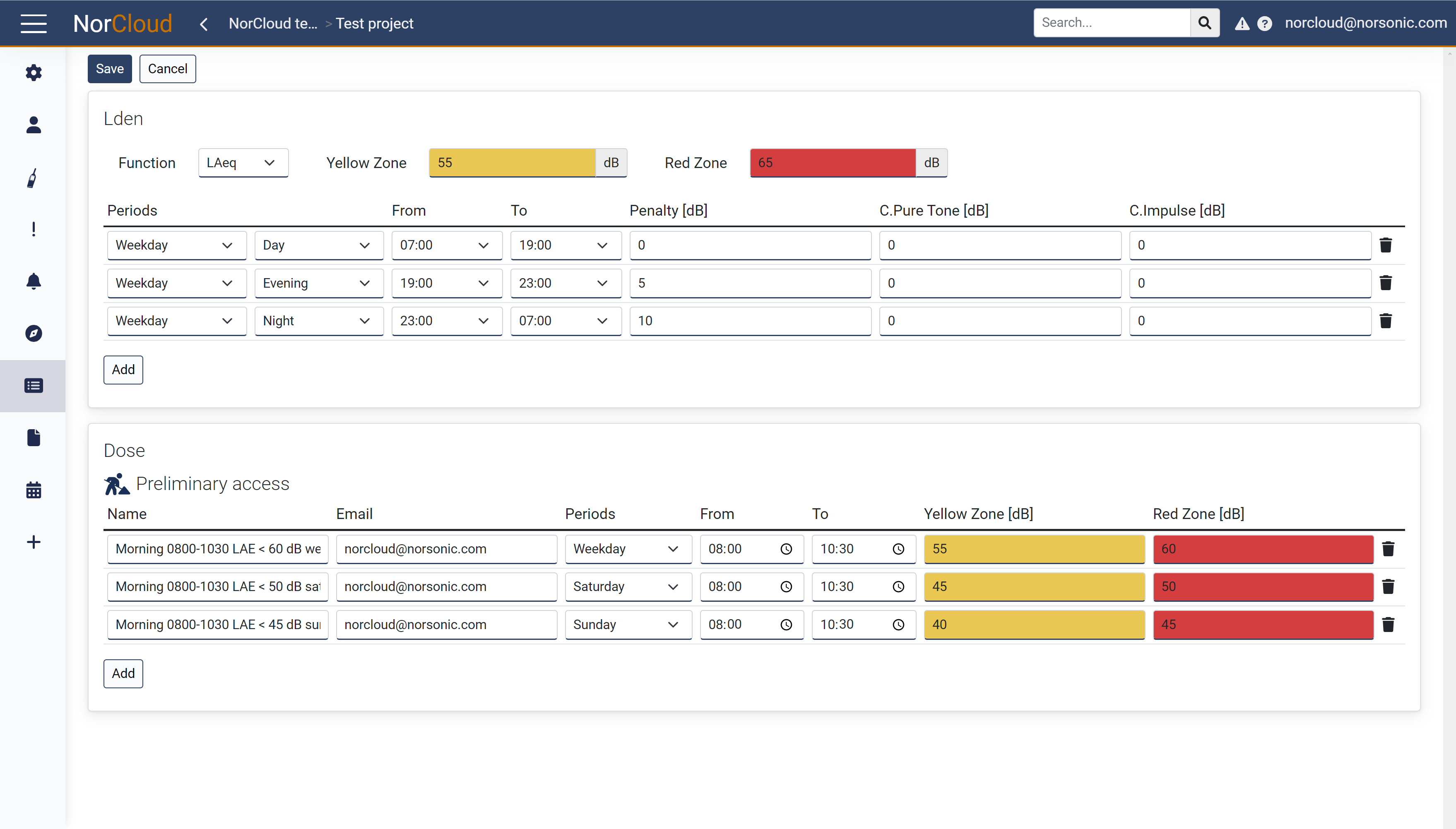This screenshot has height=829, width=1456.
Task: Click the Night row Penalty field 10
Action: point(750,321)
